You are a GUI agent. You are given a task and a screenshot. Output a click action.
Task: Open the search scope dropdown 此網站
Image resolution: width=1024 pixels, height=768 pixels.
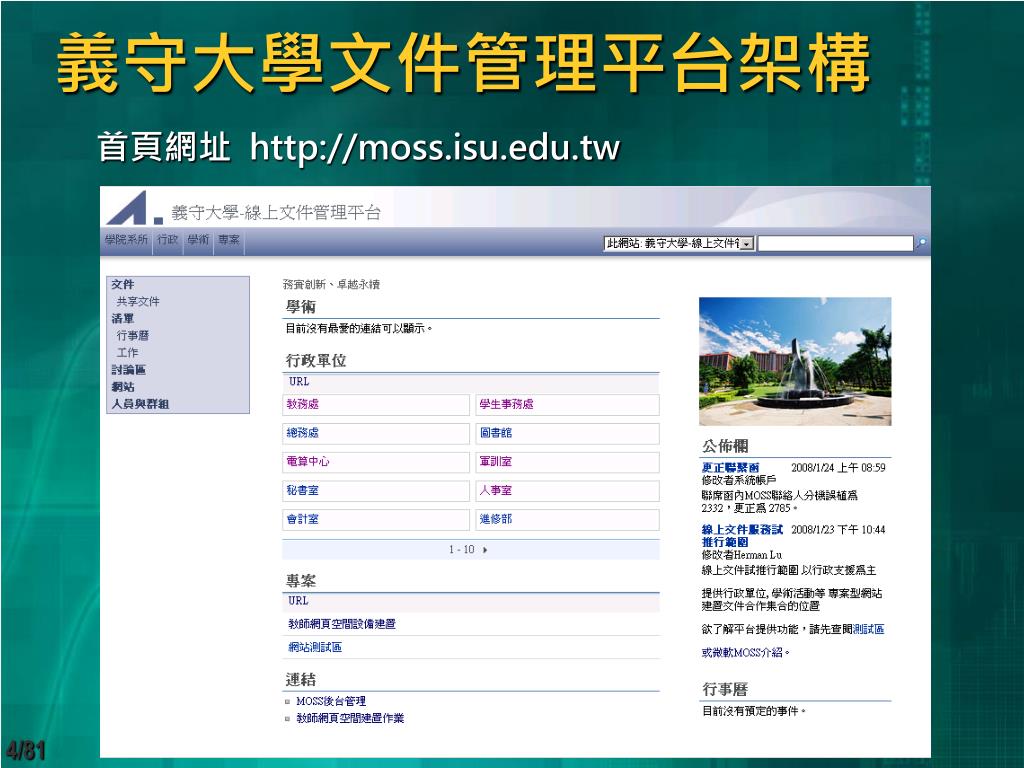(679, 243)
